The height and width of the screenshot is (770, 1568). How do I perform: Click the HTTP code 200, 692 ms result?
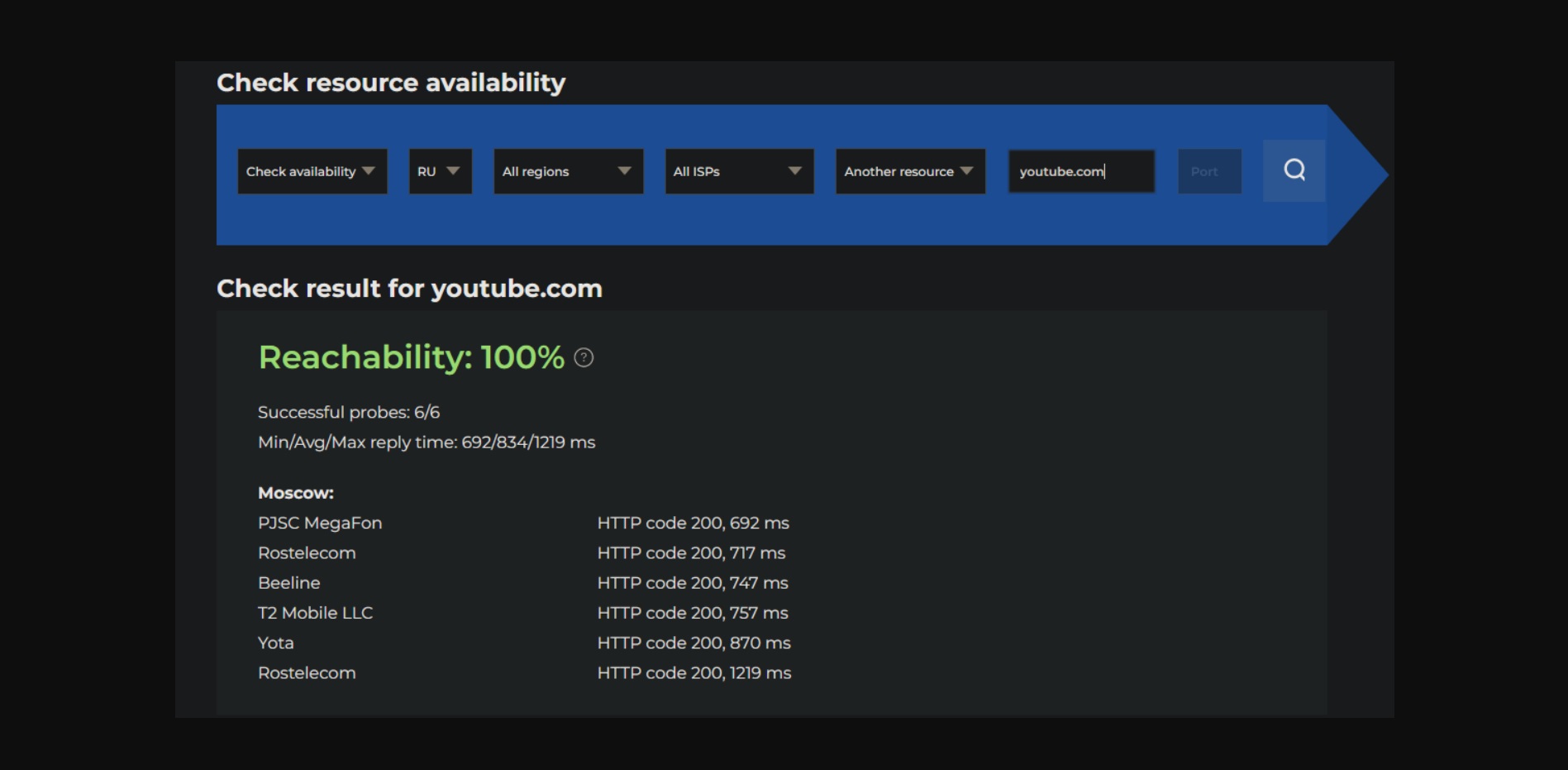[693, 523]
